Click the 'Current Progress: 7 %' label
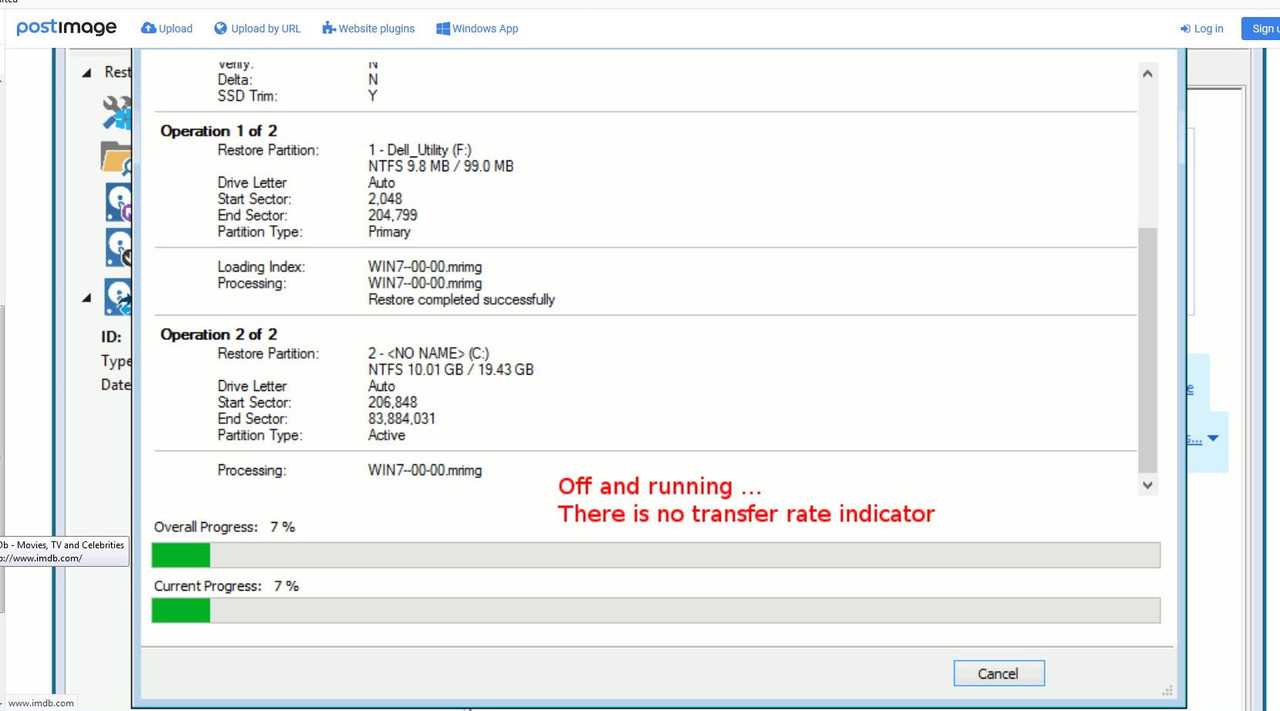 click(x=226, y=586)
